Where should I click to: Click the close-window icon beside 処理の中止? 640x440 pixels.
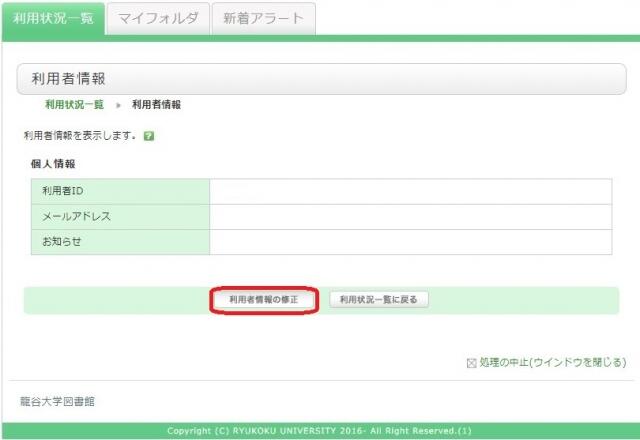(472, 362)
